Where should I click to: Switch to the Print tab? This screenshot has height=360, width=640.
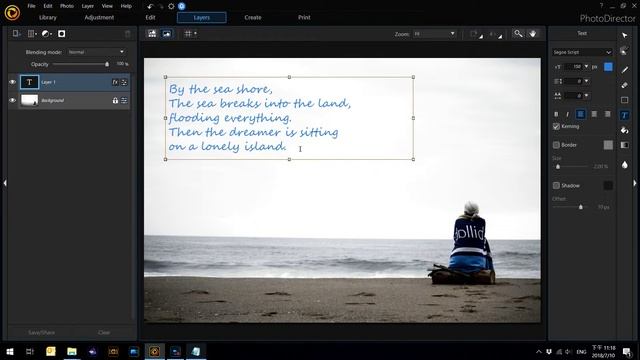[304, 18]
